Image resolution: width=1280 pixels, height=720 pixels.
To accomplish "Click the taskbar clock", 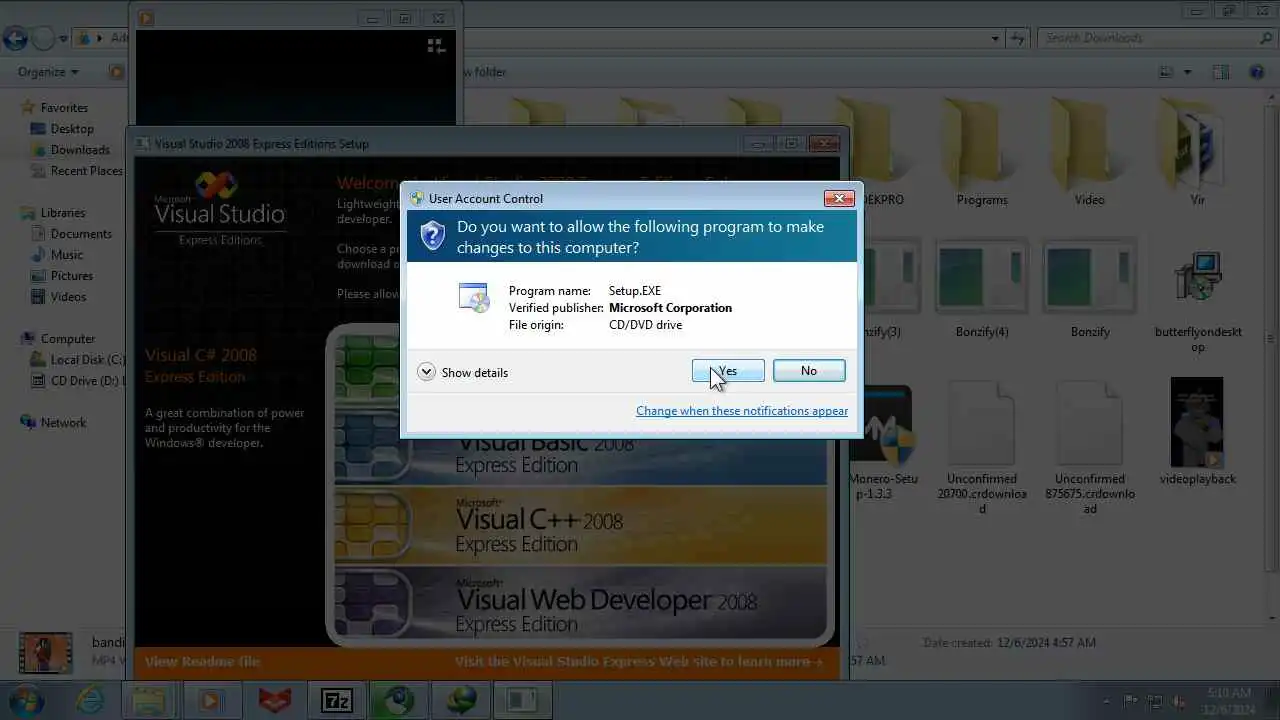I will point(1228,700).
